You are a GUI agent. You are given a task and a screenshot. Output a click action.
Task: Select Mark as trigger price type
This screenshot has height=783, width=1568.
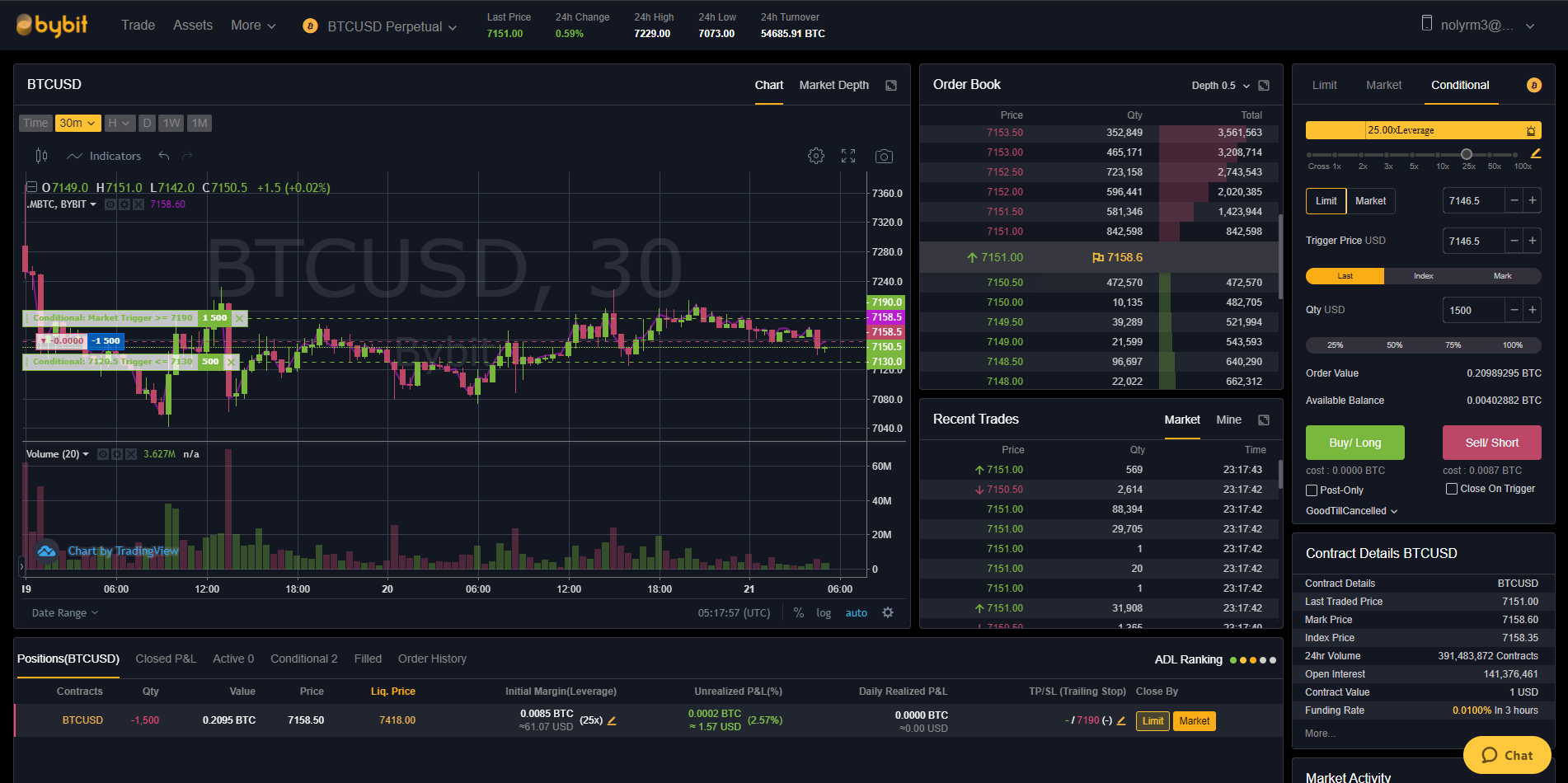coord(1502,276)
